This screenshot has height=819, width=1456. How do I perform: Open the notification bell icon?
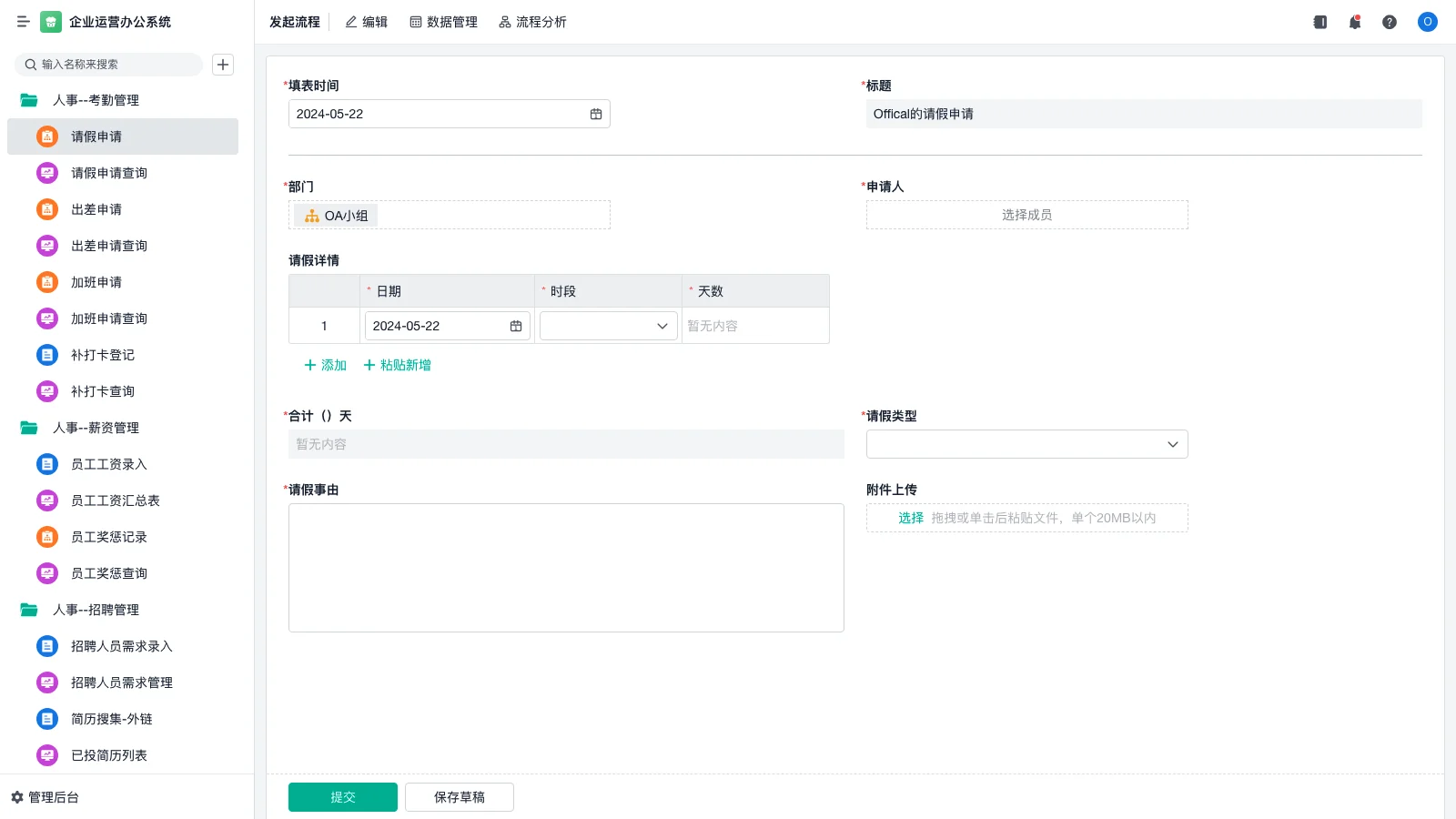point(1354,22)
